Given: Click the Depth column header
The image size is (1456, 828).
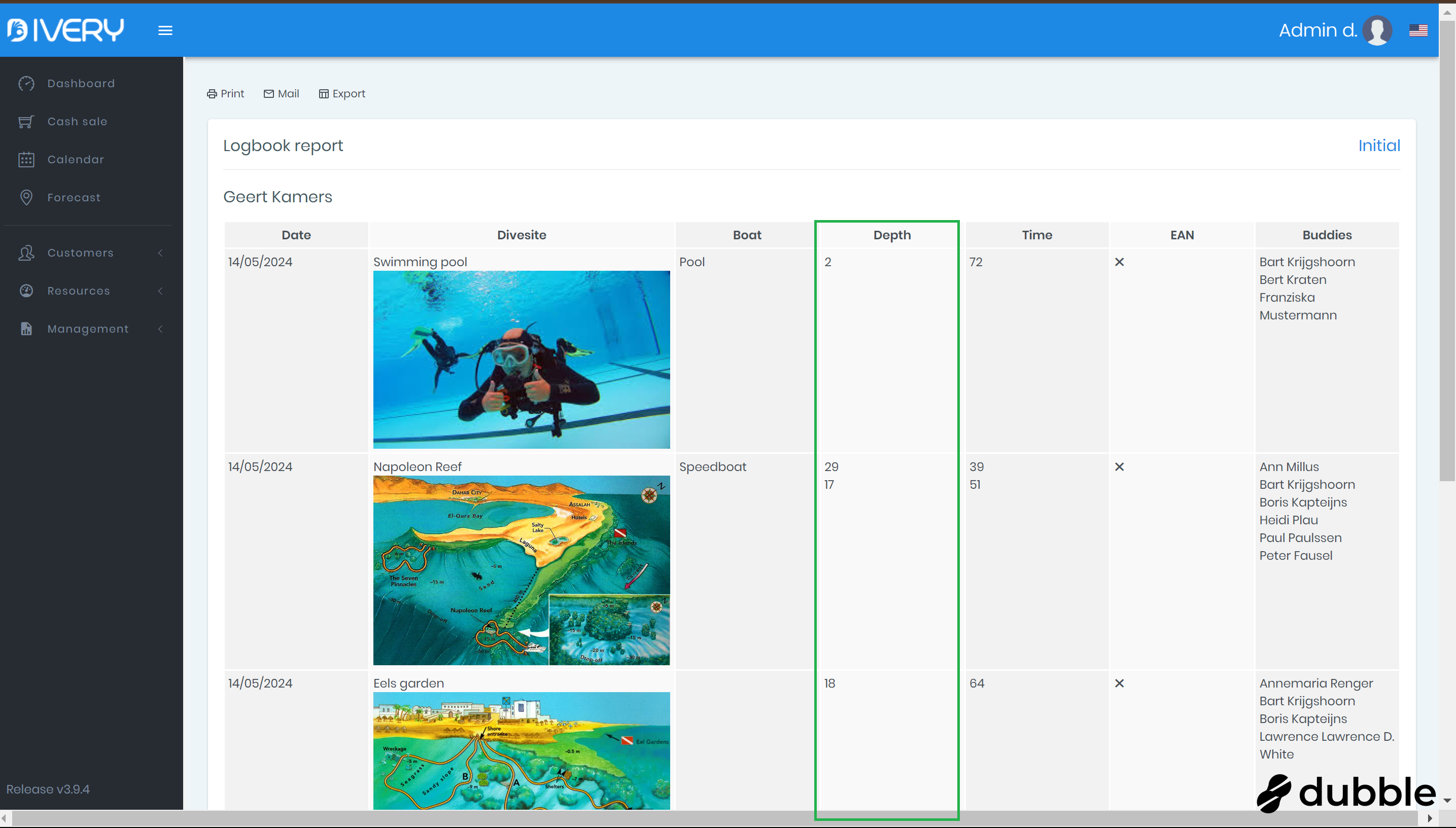Looking at the screenshot, I should [891, 235].
